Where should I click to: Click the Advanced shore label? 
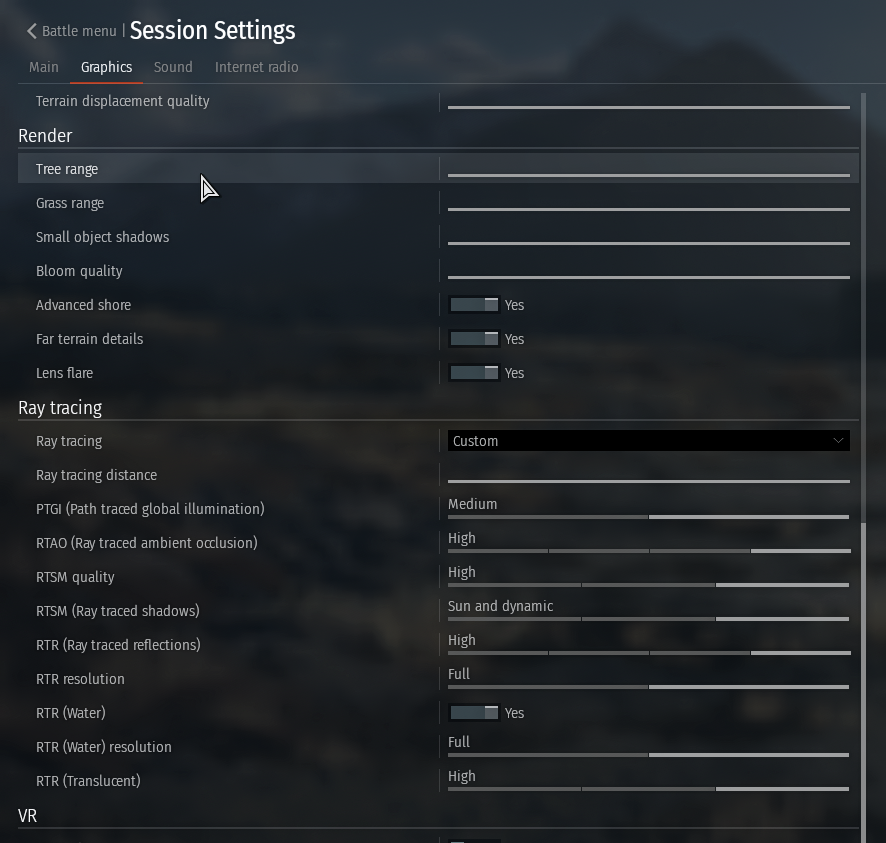pyautogui.click(x=84, y=305)
